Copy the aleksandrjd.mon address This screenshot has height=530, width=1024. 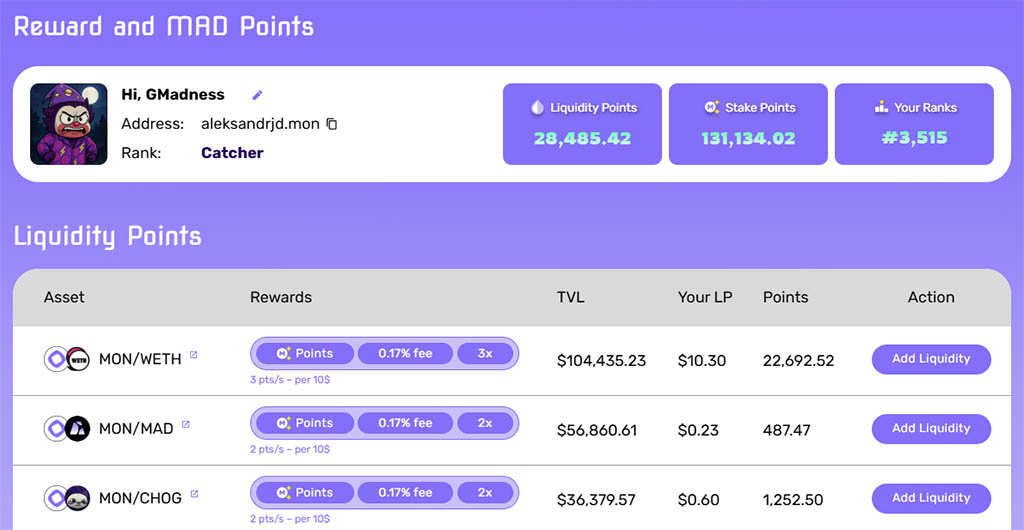pyautogui.click(x=332, y=124)
